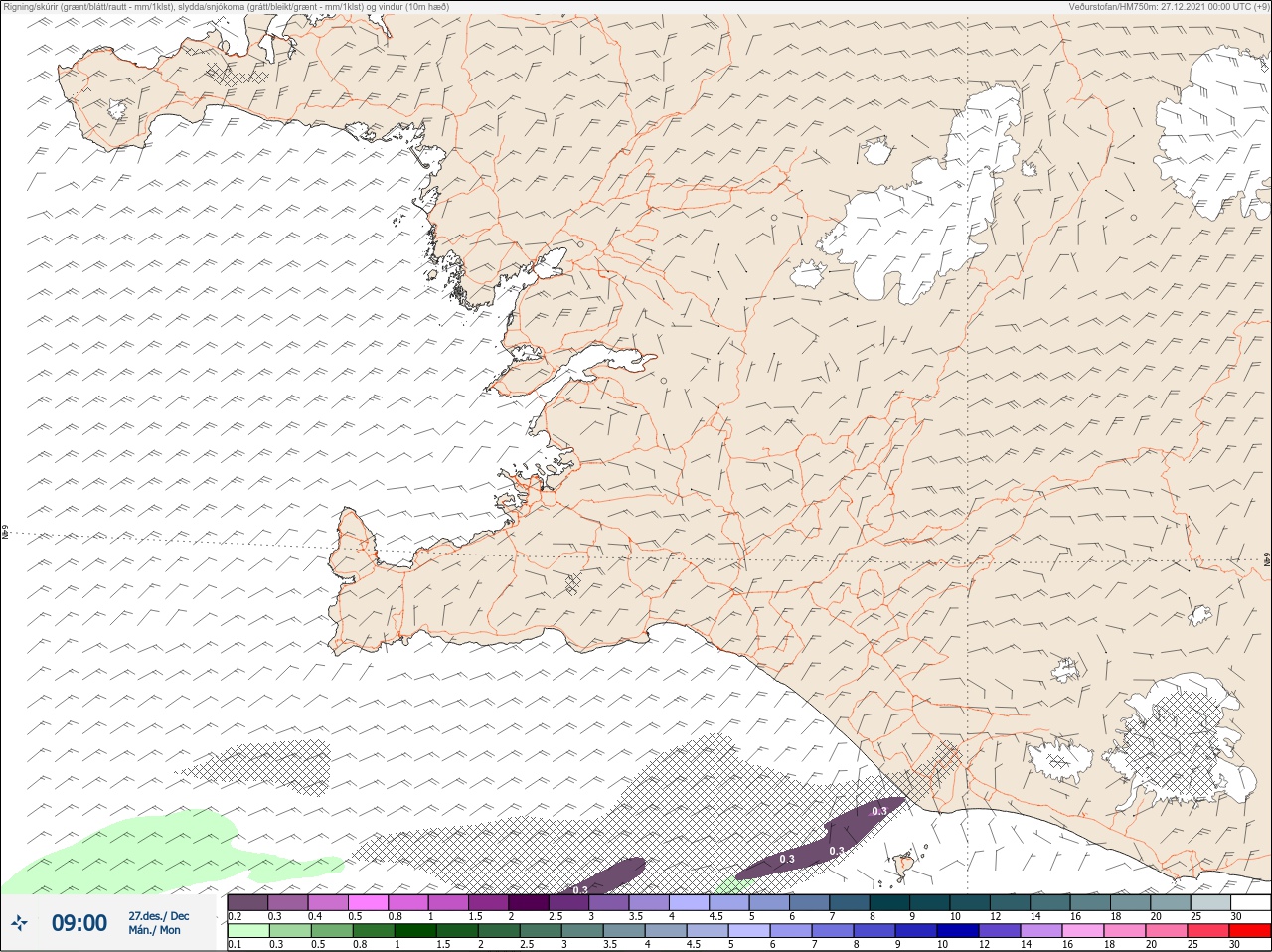Select the pale green 0.1 swatch in lower legend row

pos(247,931)
